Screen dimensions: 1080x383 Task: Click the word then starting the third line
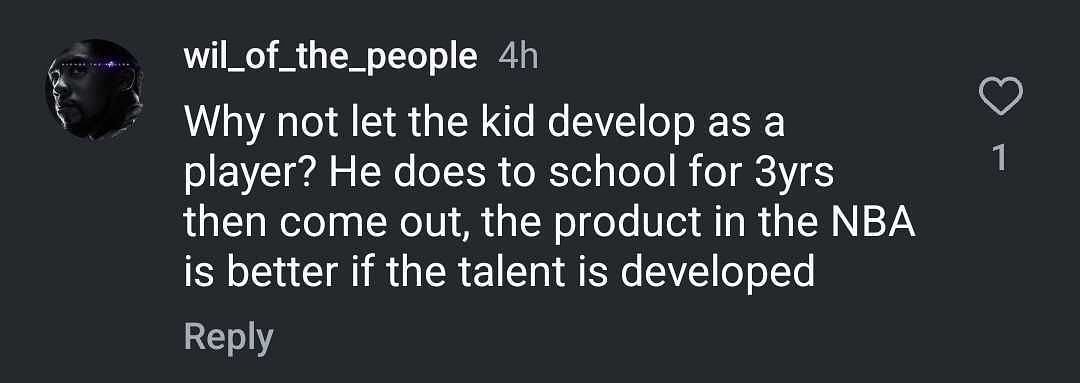pos(226,225)
